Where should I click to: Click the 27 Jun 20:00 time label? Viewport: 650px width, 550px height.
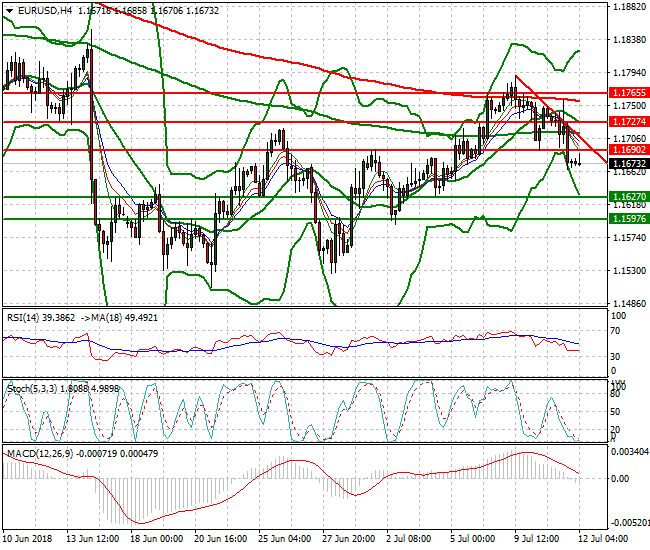[x=349, y=539]
